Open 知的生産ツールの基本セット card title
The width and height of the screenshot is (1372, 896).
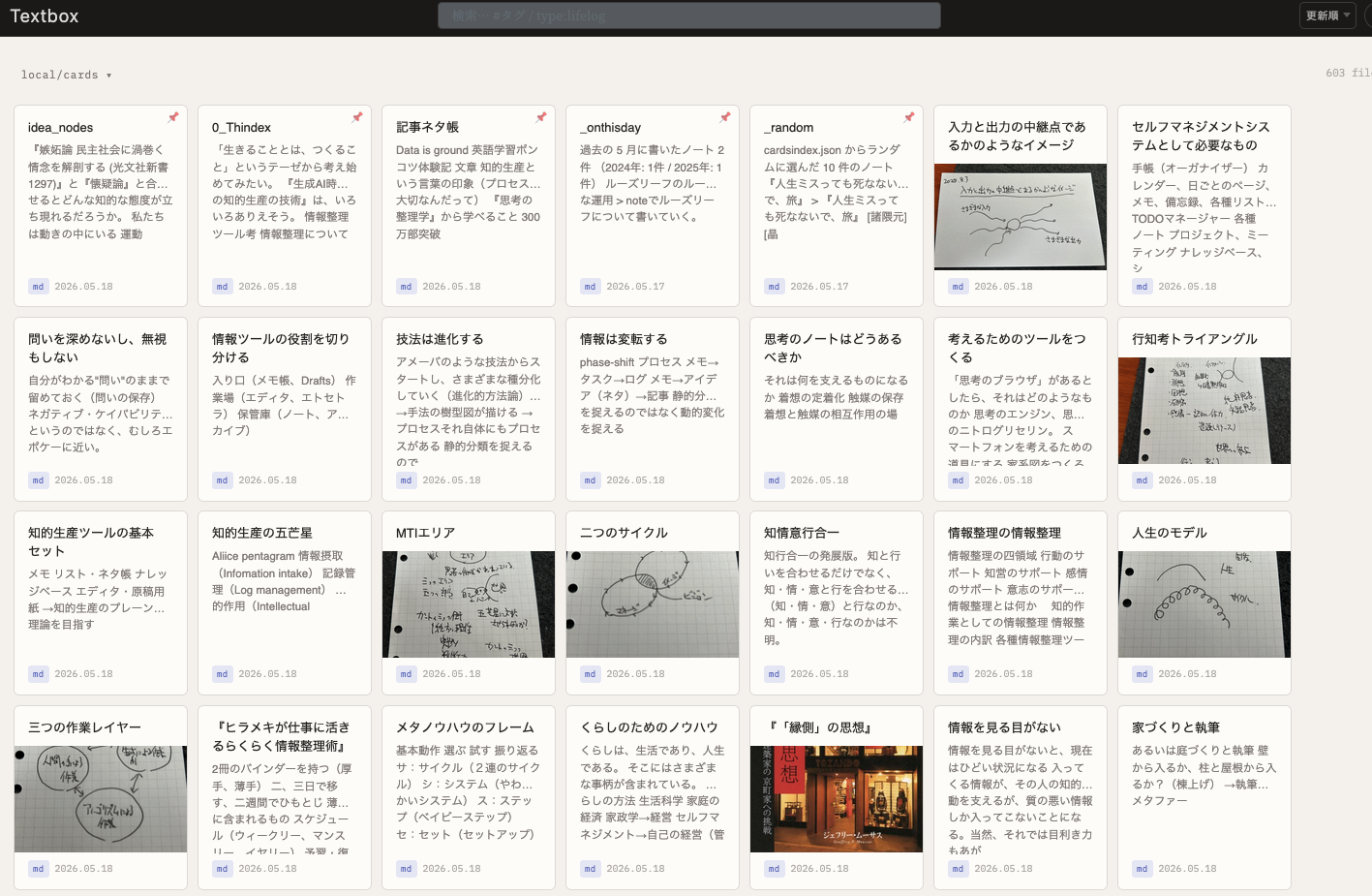point(91,541)
